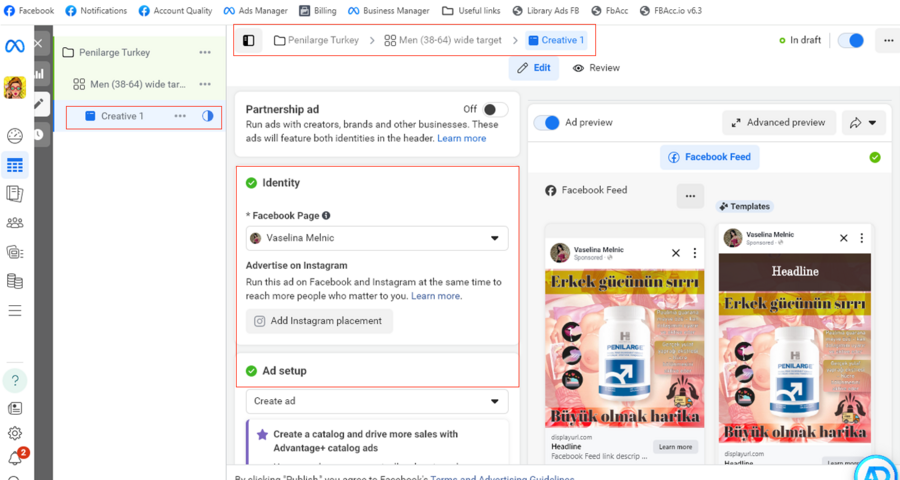
Task: Open Facebook Feed preview options ellipsis
Action: (x=690, y=196)
